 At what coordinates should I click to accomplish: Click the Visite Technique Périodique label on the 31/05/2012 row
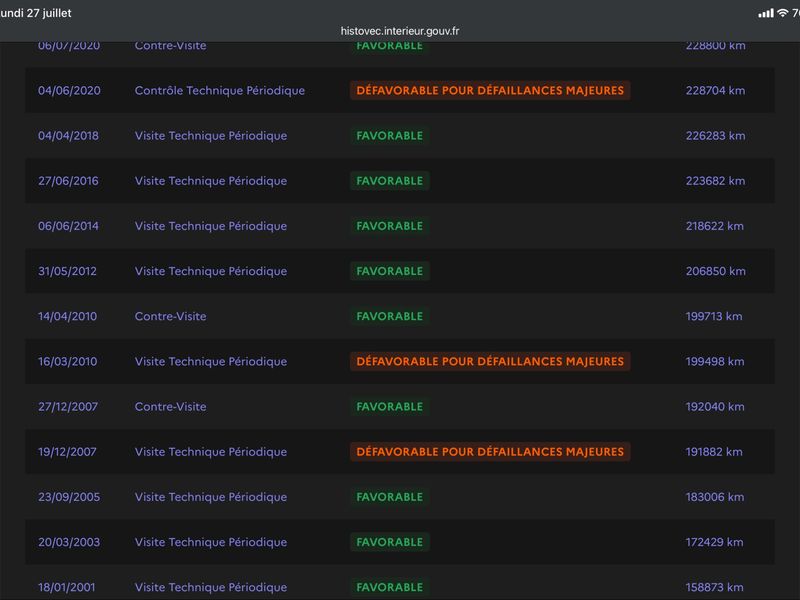click(x=211, y=271)
